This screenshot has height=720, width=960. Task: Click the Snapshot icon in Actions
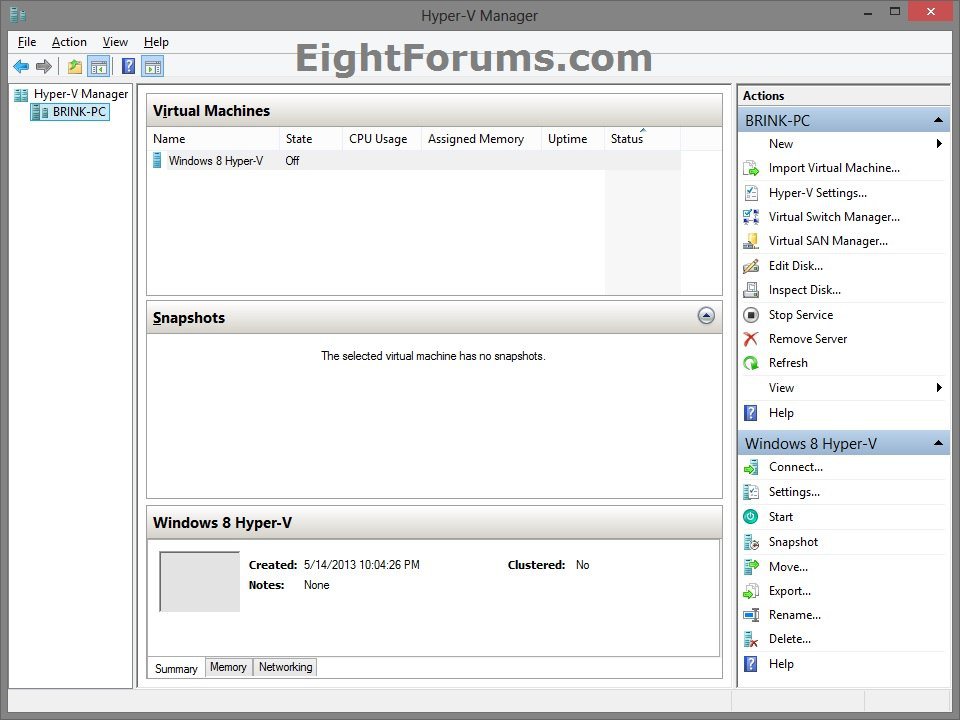point(751,542)
